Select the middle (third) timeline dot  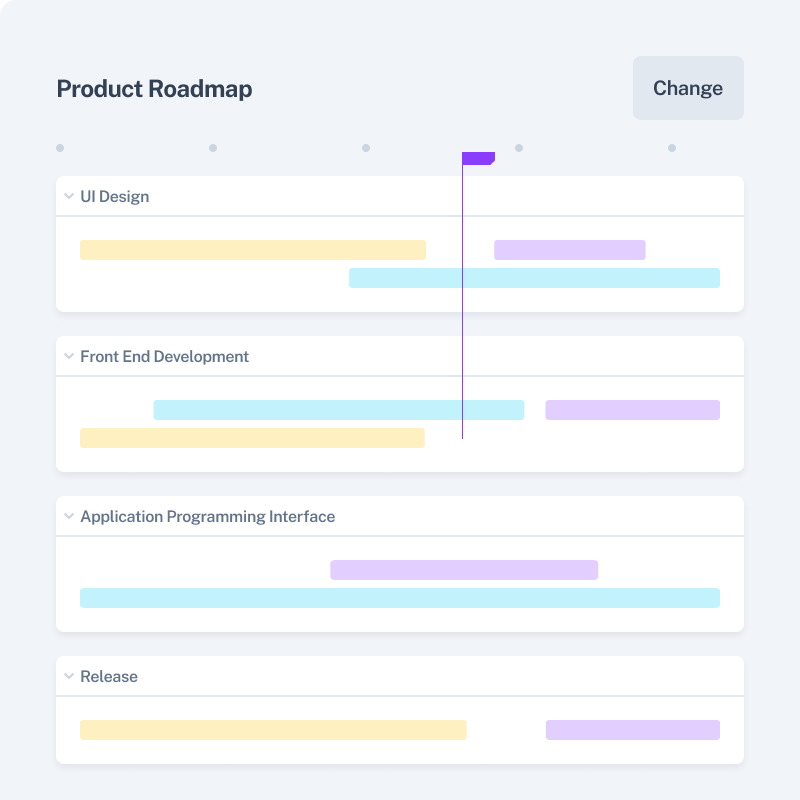pos(366,148)
